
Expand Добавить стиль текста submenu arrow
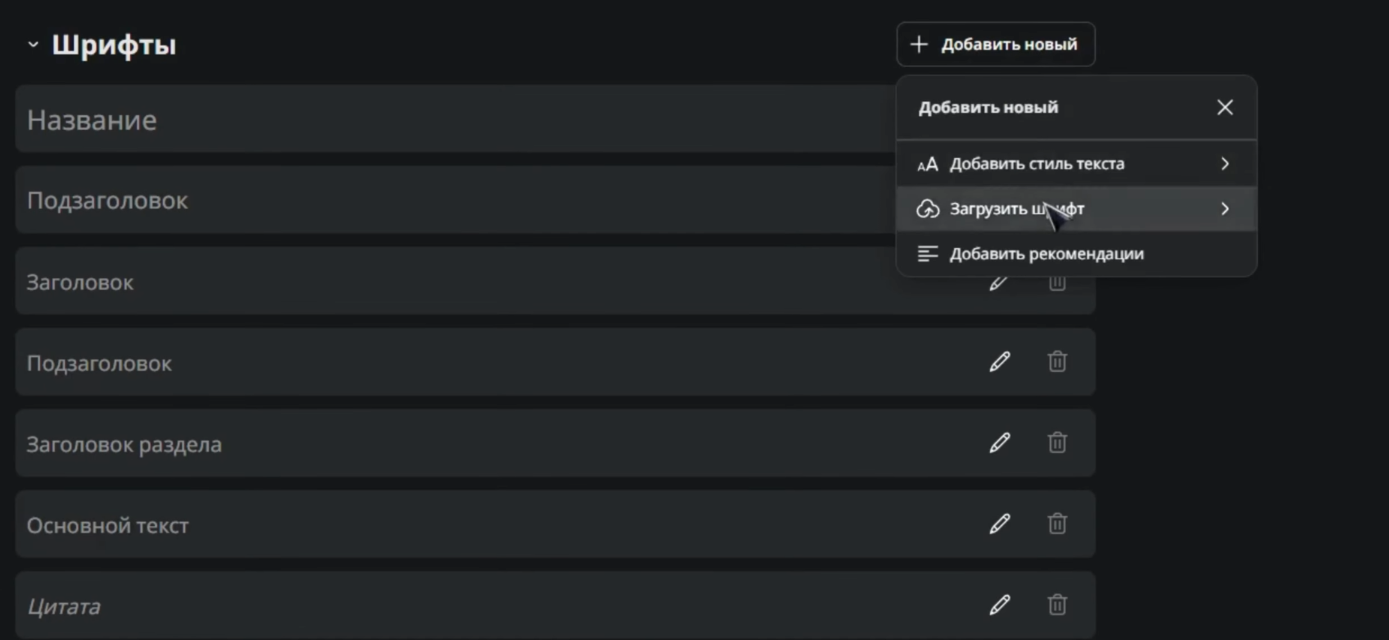point(1225,164)
